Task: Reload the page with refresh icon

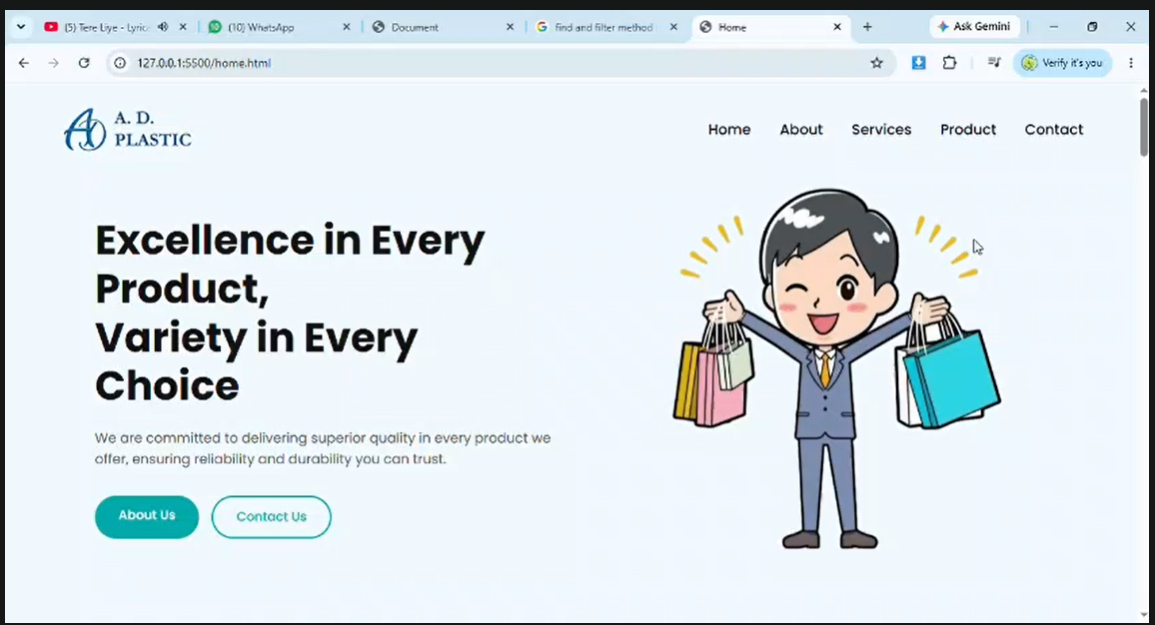Action: 84,63
